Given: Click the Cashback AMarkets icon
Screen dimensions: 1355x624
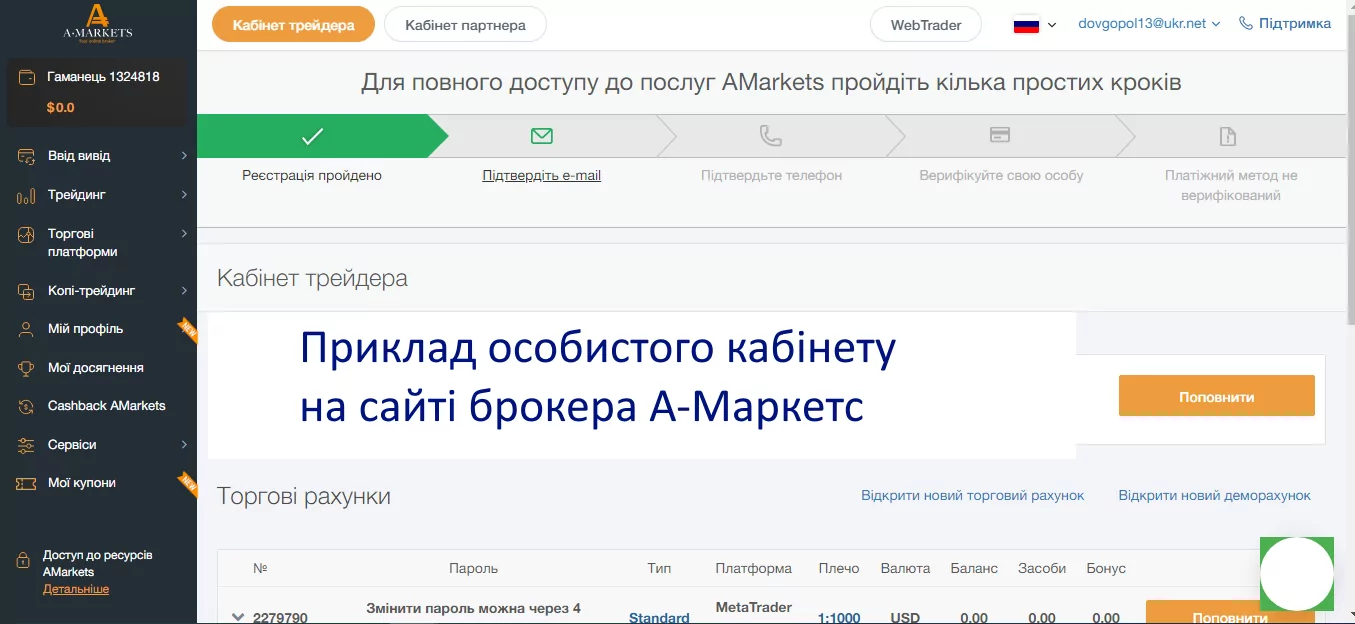Looking at the screenshot, I should click(27, 406).
